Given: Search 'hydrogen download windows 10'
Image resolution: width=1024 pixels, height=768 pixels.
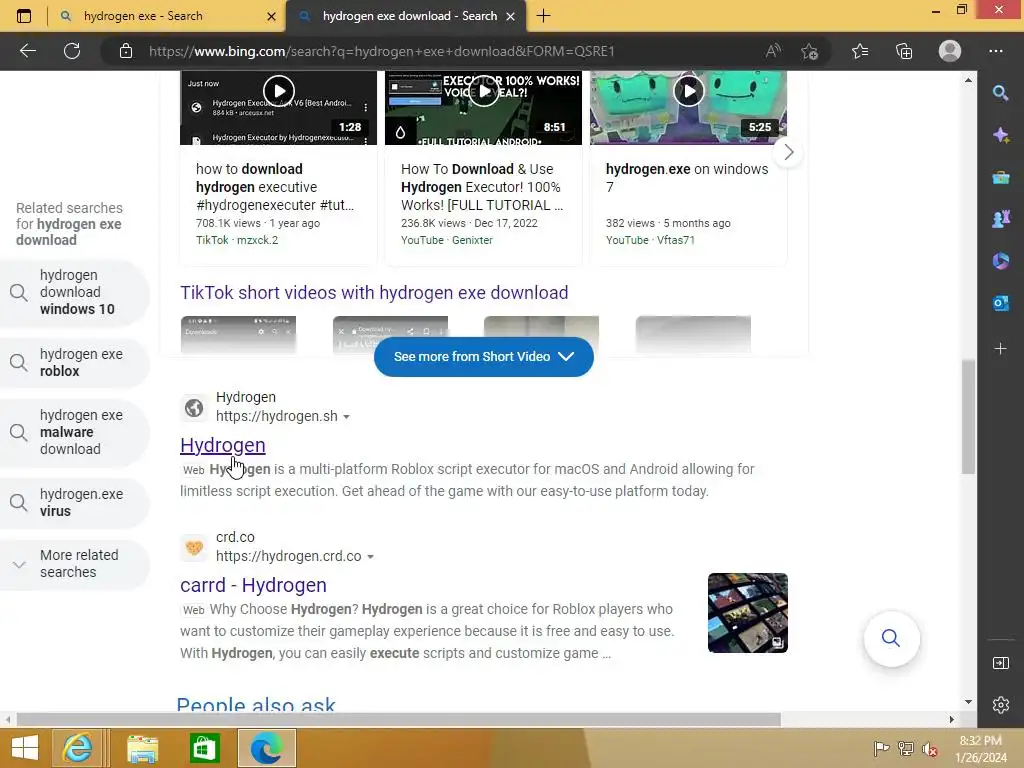Looking at the screenshot, I should [x=74, y=293].
